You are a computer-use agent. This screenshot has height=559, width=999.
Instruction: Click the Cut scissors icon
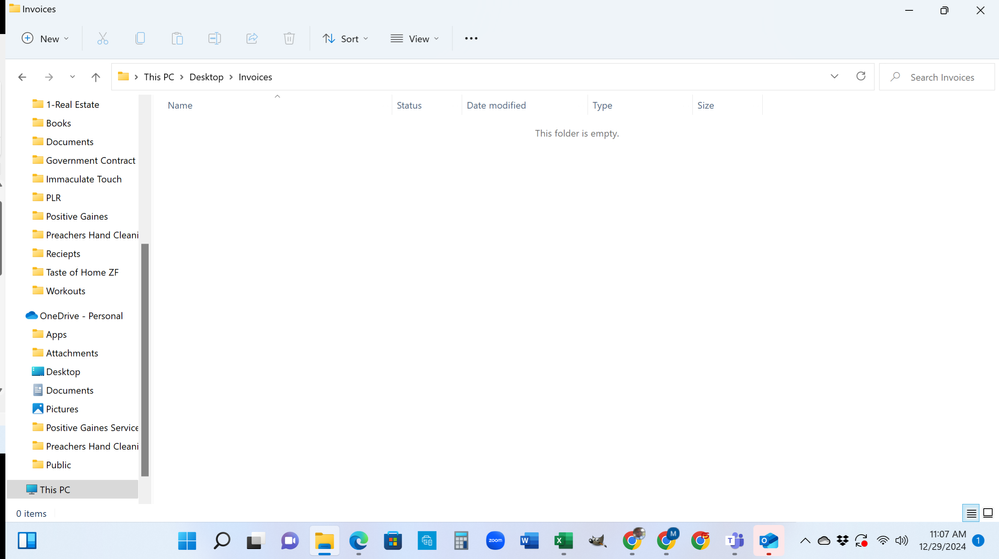(103, 39)
